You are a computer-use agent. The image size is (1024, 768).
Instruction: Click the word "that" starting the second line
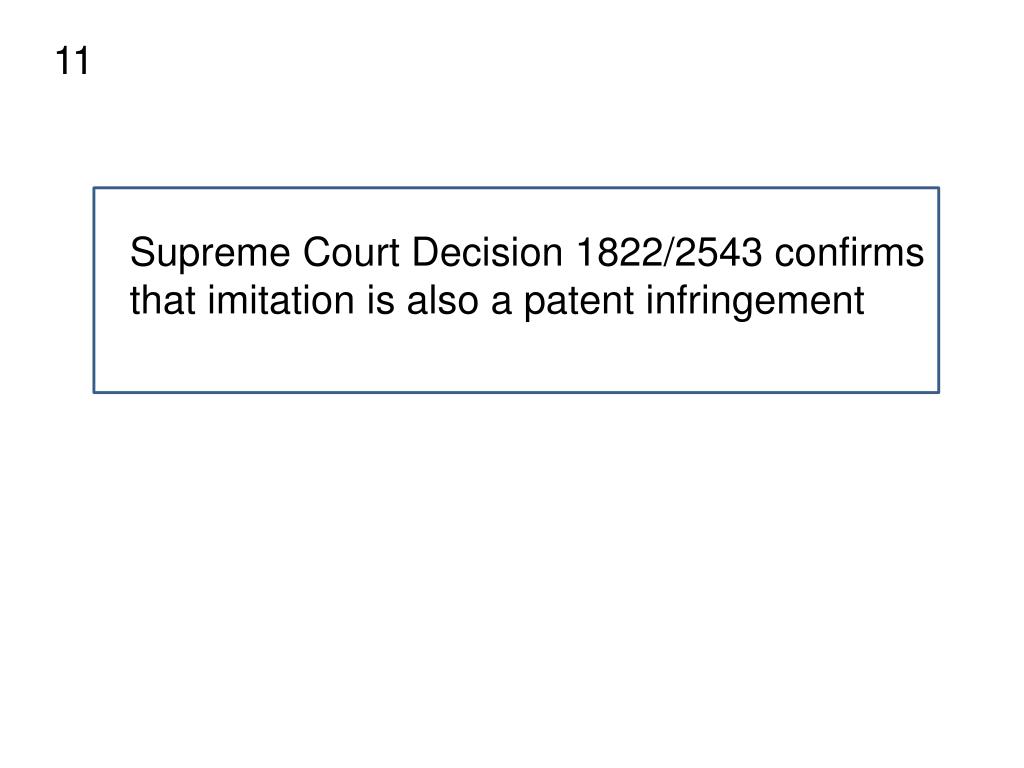click(x=163, y=300)
